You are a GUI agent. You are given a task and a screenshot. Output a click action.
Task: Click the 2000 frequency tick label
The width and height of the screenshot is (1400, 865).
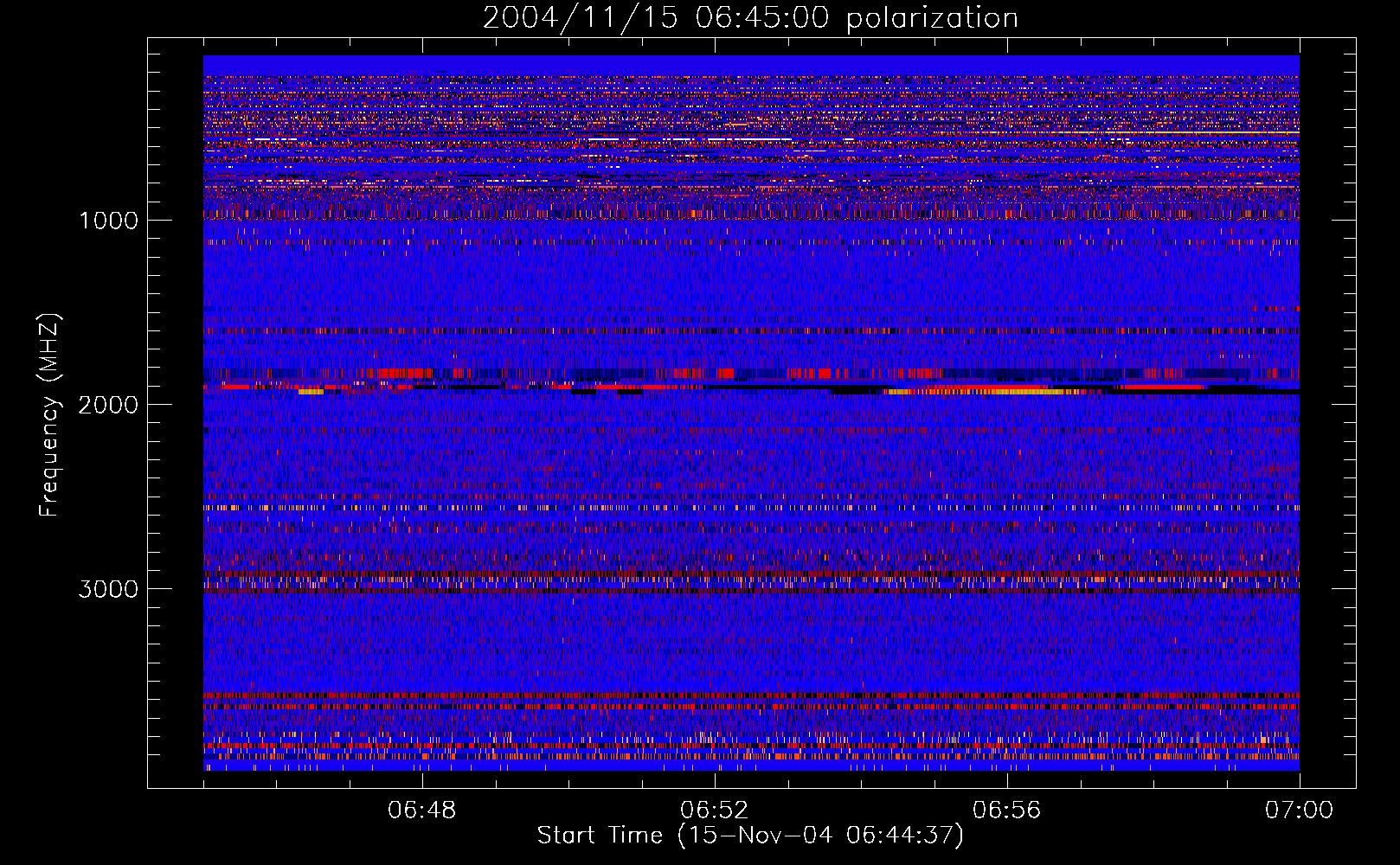[x=108, y=405]
